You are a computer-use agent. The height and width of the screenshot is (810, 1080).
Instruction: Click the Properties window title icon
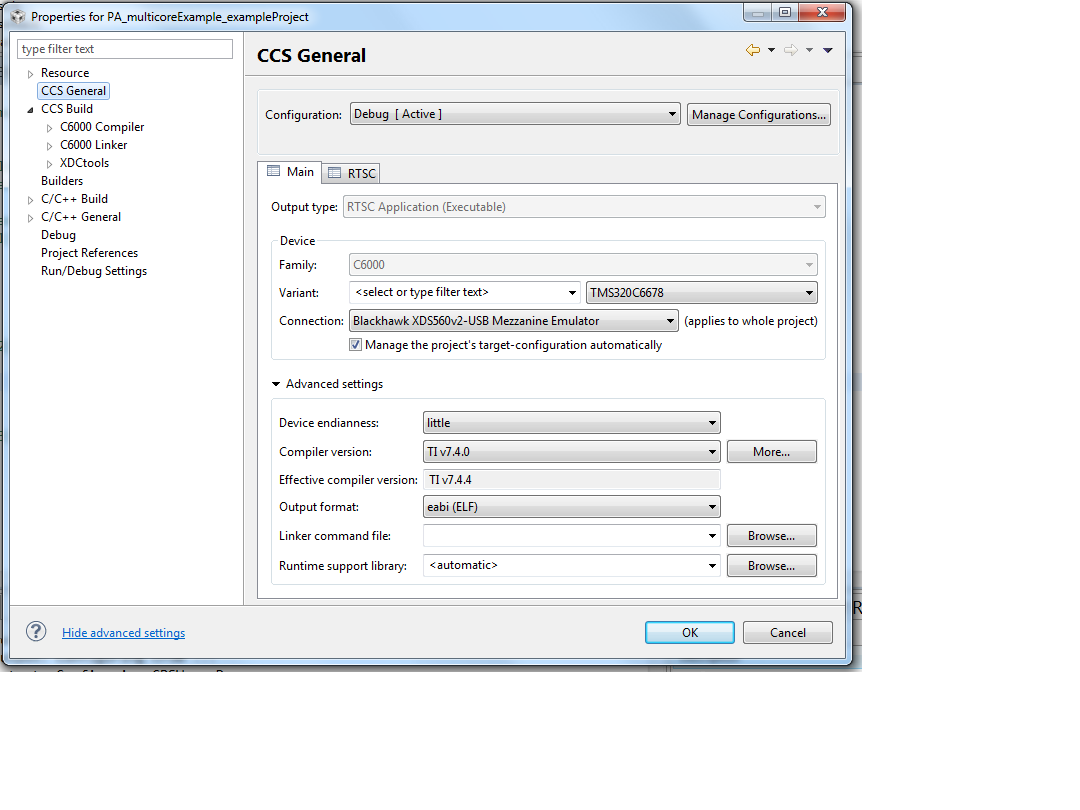(18, 17)
